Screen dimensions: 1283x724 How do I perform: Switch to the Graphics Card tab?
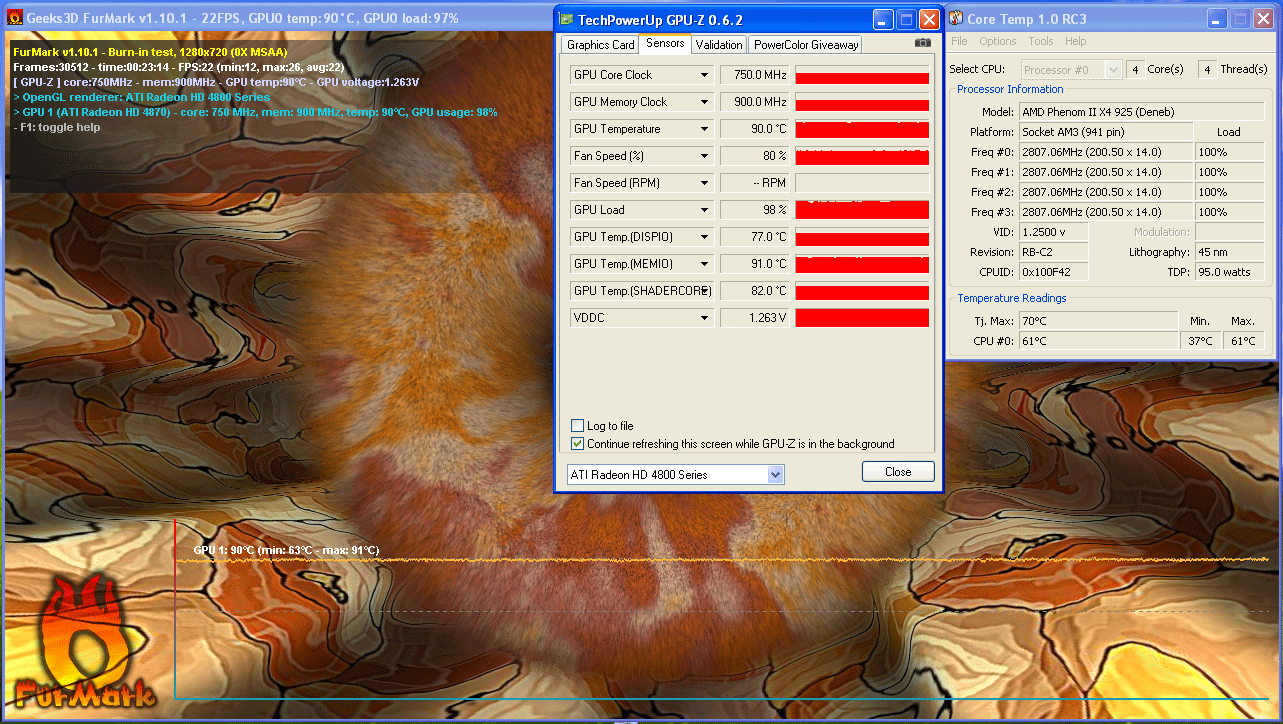[x=600, y=44]
